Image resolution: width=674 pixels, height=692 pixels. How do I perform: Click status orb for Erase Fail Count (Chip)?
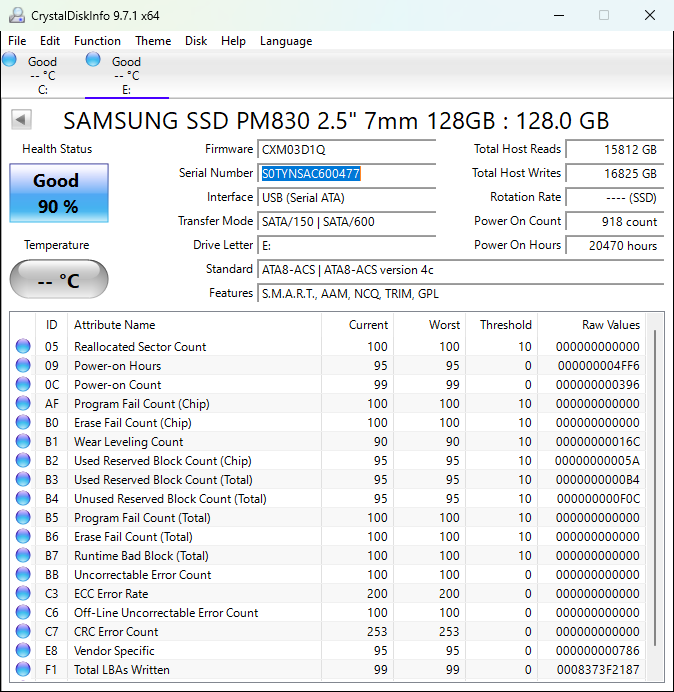[23, 422]
